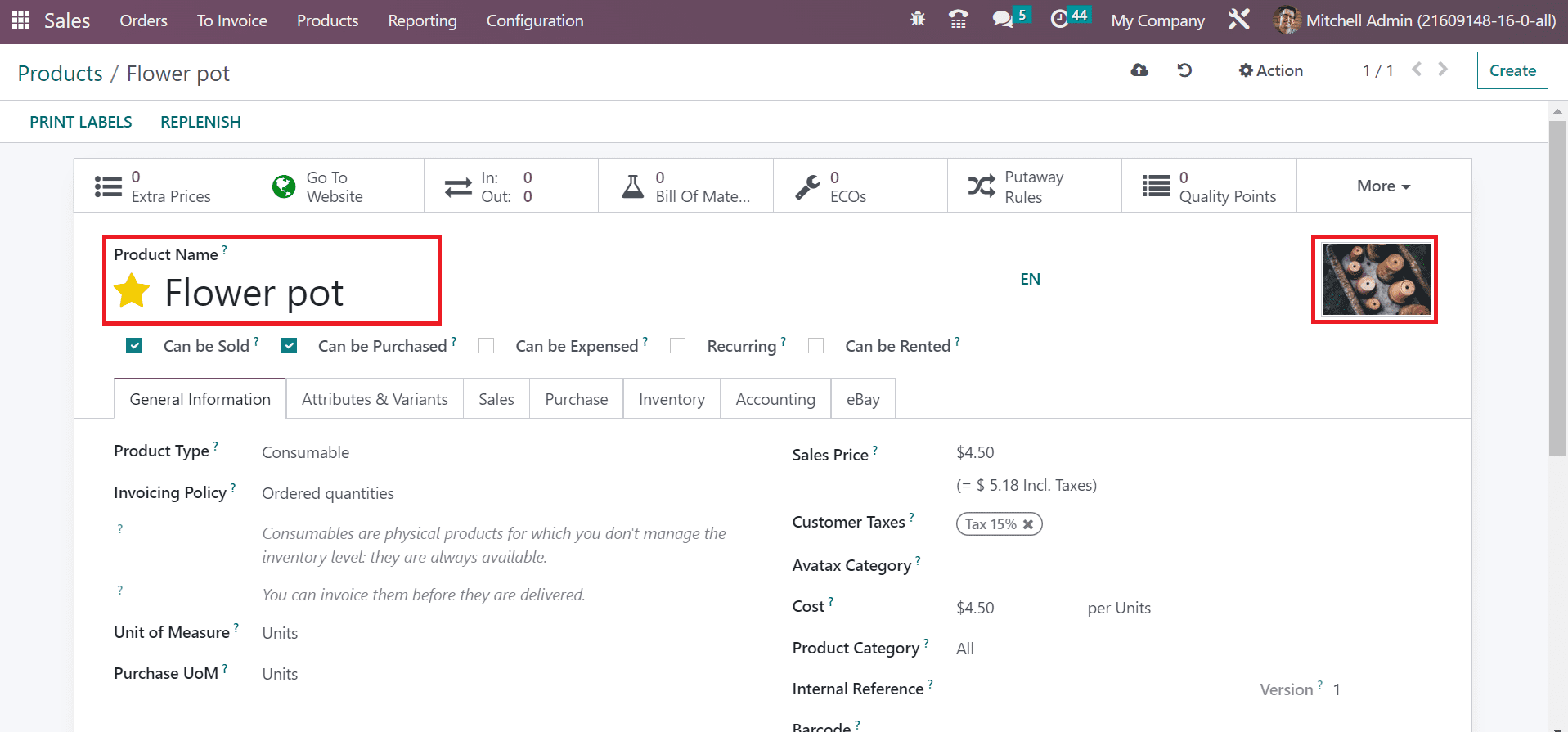Enable the Recurring checkbox
This screenshot has height=732, width=1568.
pyautogui.click(x=678, y=346)
